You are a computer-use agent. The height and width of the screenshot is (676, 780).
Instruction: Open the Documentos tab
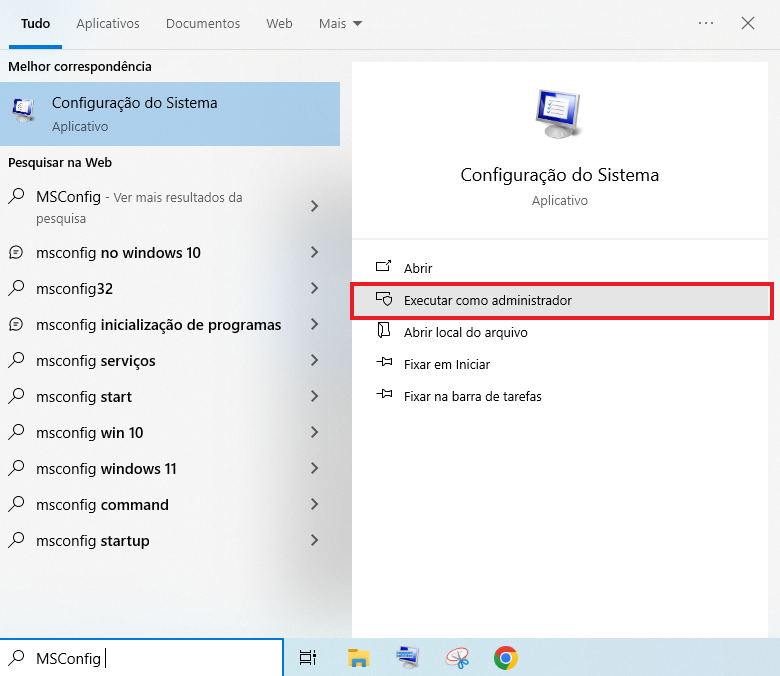point(203,23)
